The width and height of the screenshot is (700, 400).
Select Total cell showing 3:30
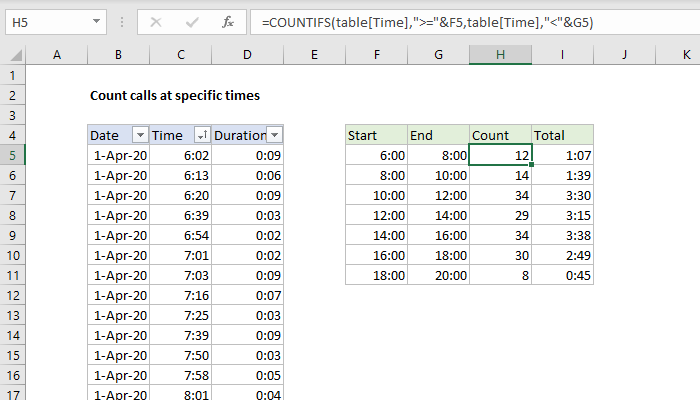click(x=562, y=196)
